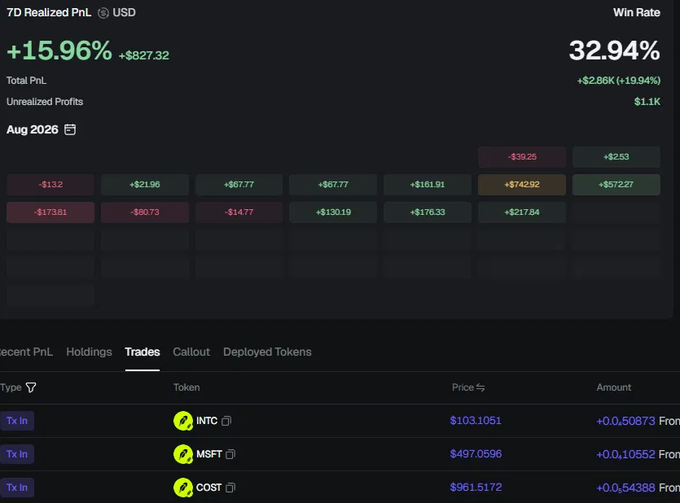Toggle the USD currency icon
The width and height of the screenshot is (680, 503).
[103, 13]
